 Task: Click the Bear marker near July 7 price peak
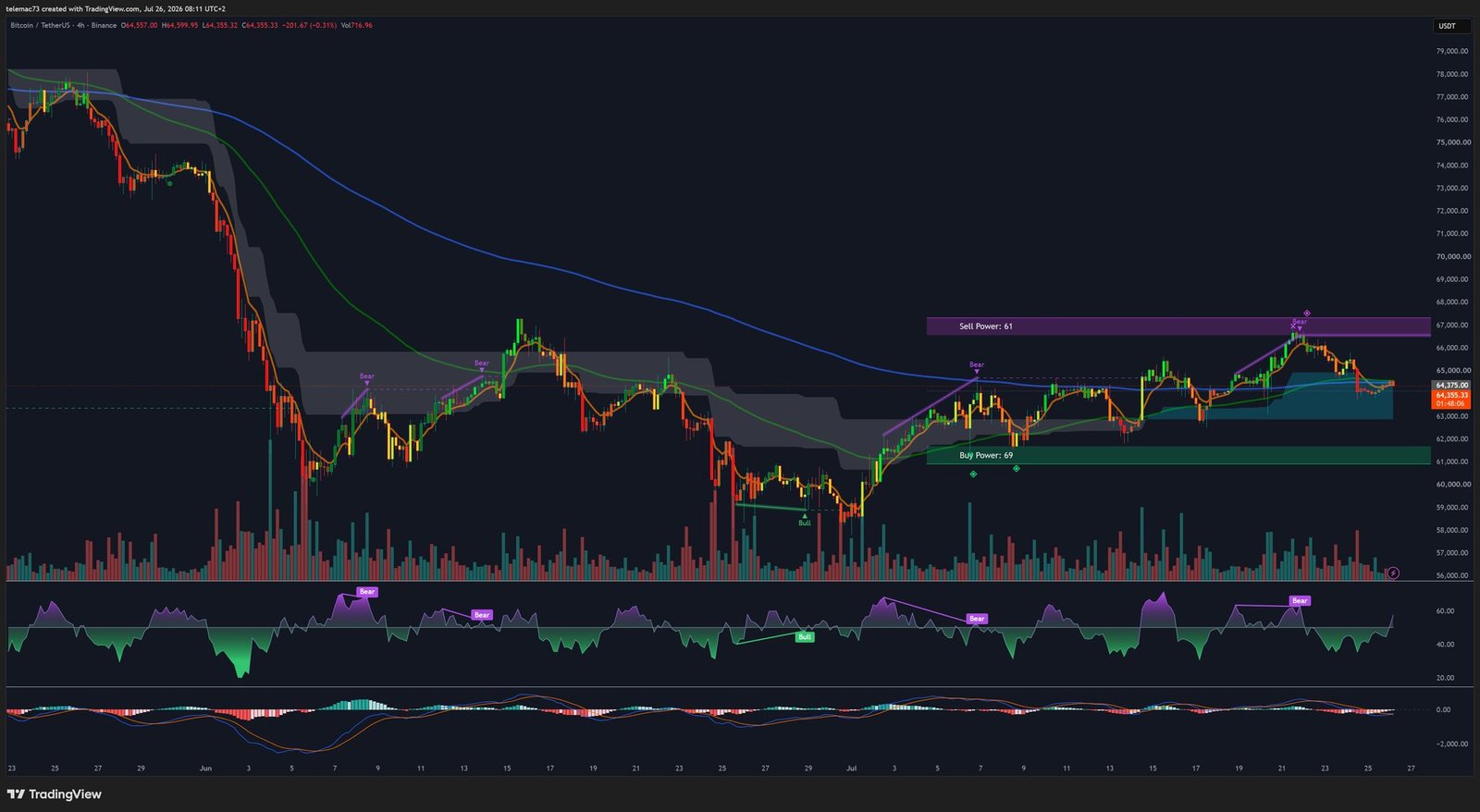click(977, 365)
